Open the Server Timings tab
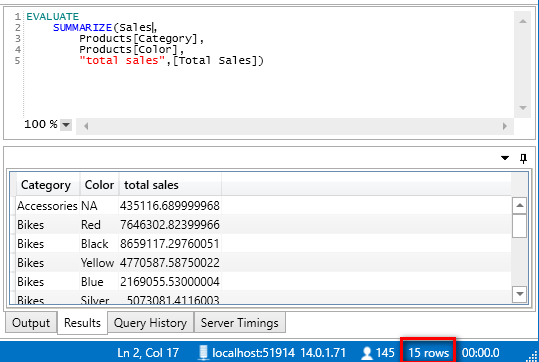This screenshot has width=539, height=362. [x=240, y=322]
